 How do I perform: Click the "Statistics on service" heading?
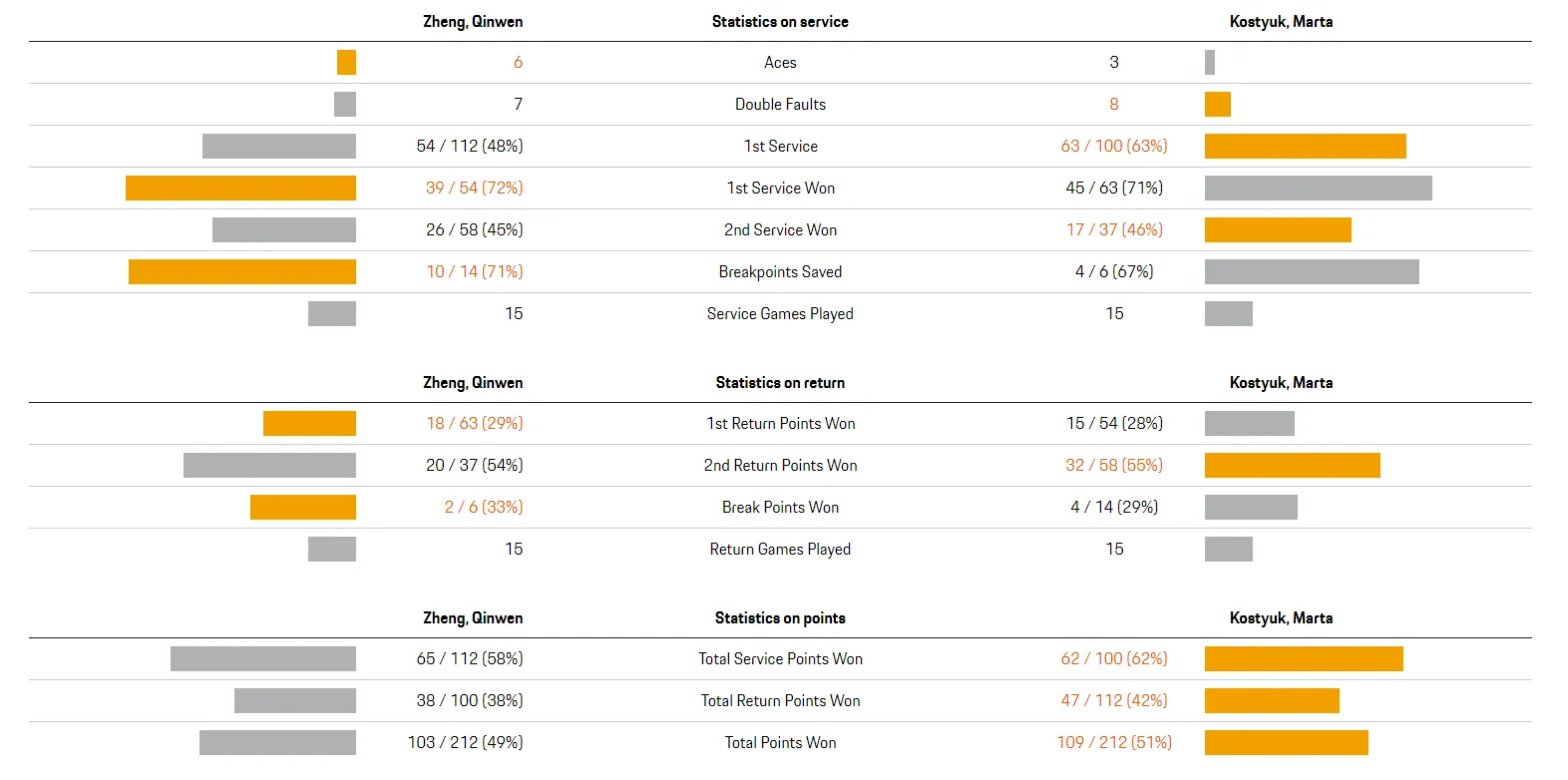[780, 21]
